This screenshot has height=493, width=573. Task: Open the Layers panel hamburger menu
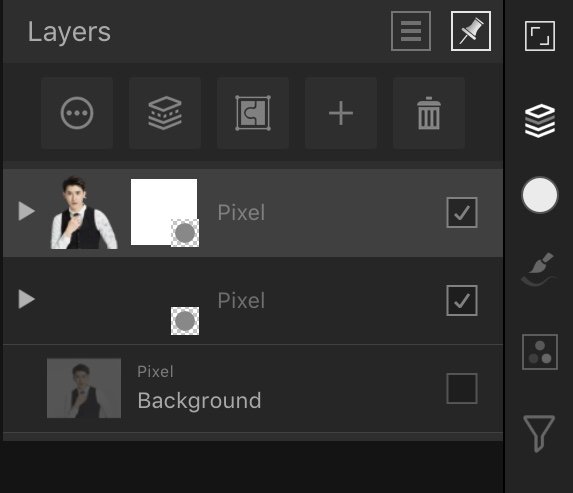(x=411, y=31)
